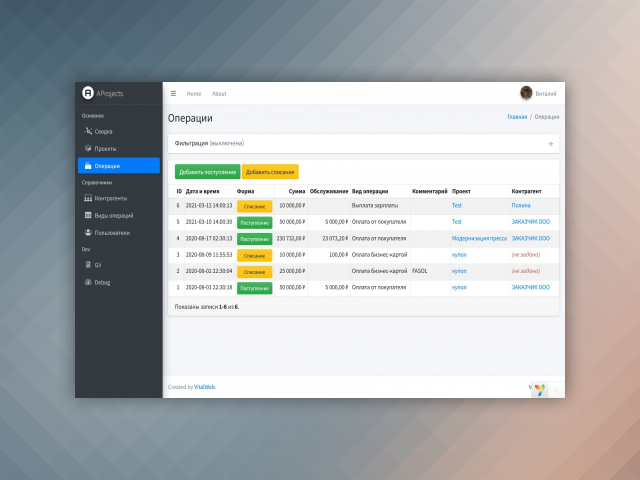Viewport: 640px width, 480px height.
Task: Click Поступление badge in row 1
Action: pos(254,288)
